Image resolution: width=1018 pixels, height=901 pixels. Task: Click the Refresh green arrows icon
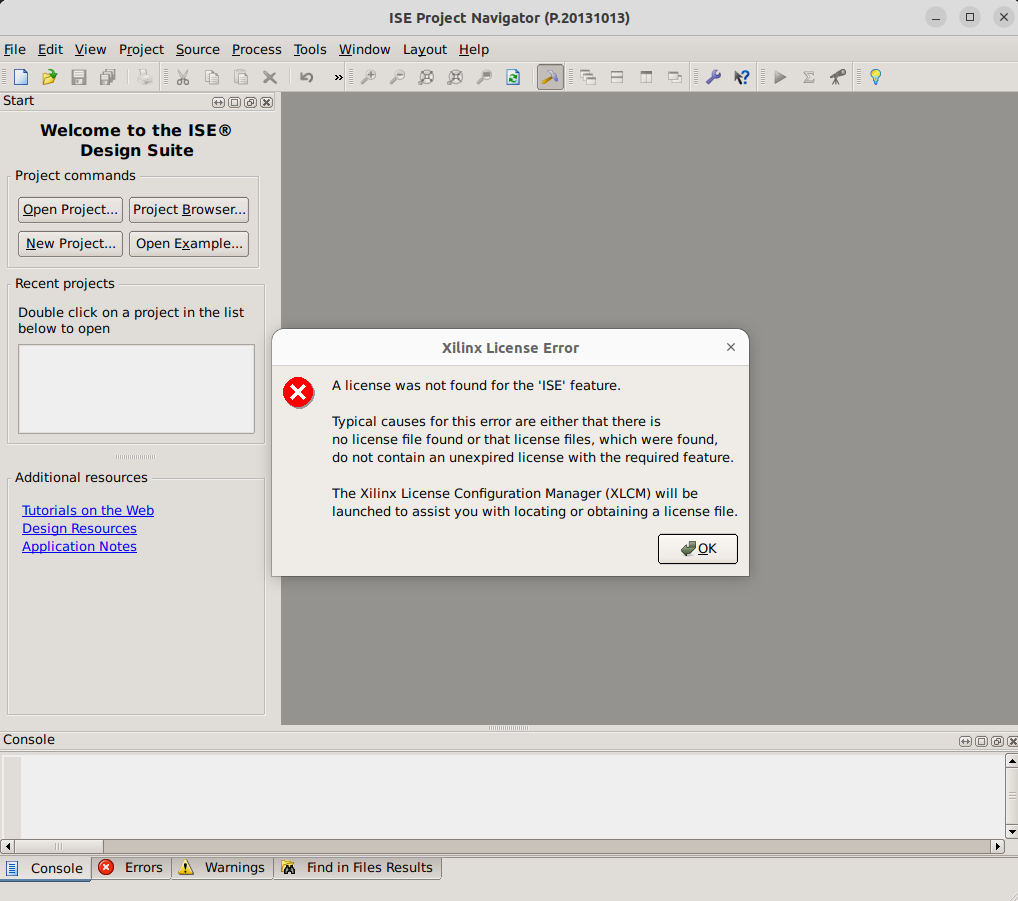pos(514,77)
